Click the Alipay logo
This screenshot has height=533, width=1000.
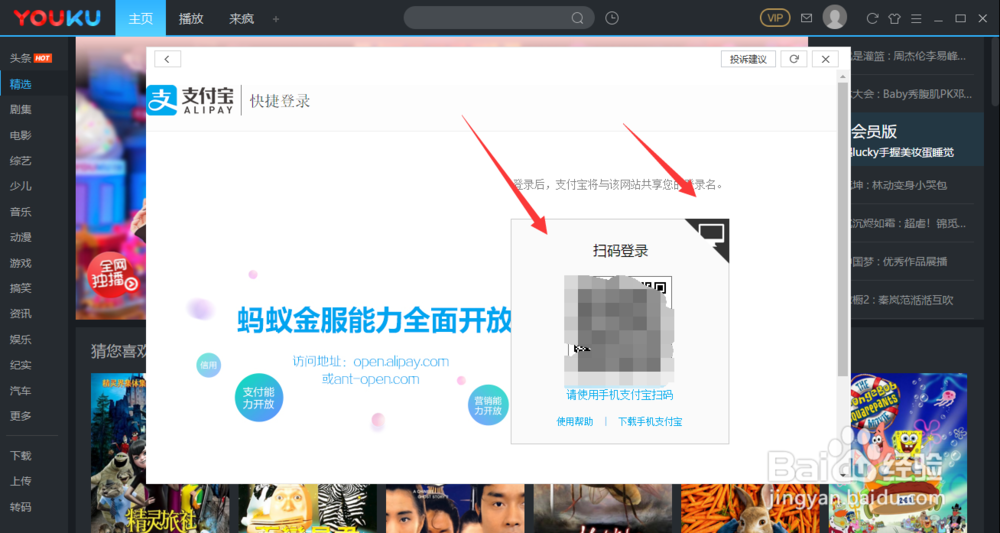tap(190, 100)
